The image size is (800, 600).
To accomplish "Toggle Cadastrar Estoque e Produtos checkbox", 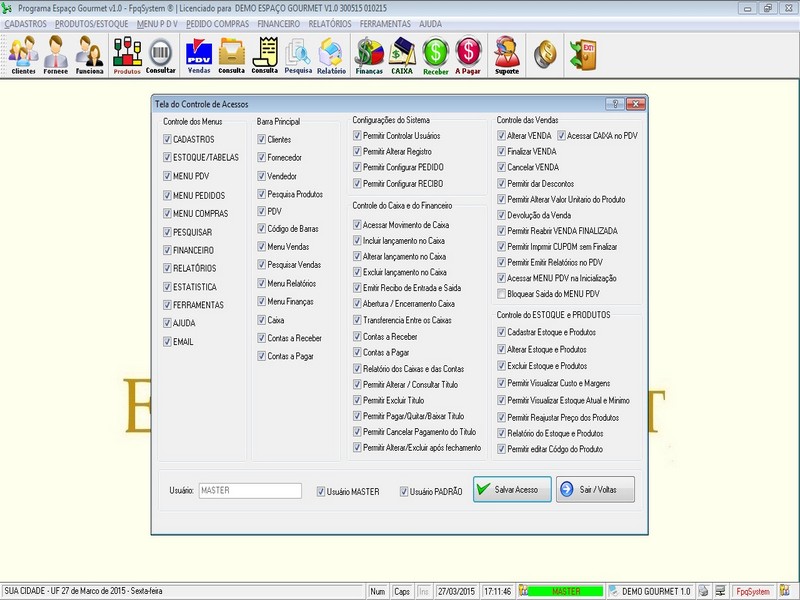I will click(502, 332).
